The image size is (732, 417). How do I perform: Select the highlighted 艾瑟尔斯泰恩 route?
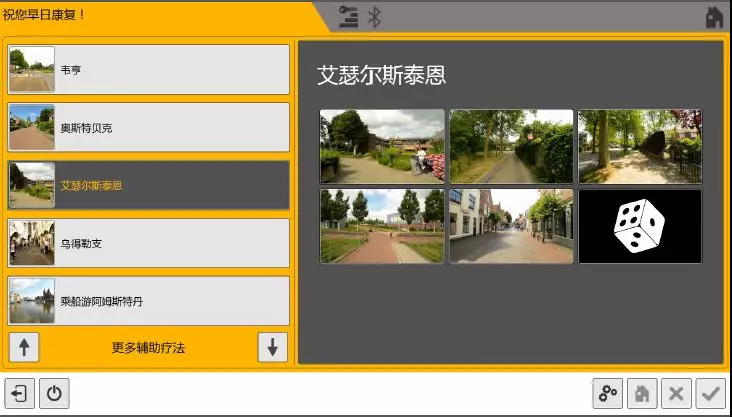click(148, 185)
